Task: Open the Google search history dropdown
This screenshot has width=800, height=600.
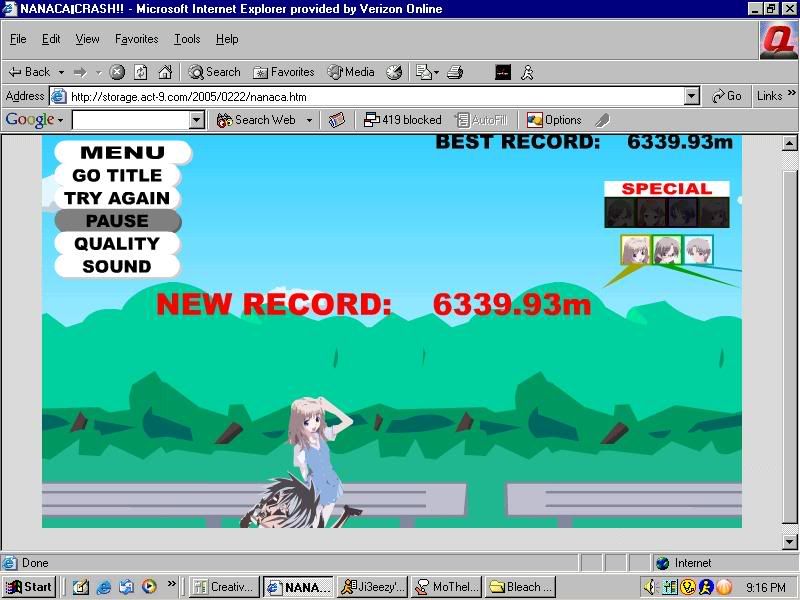Action: pos(196,120)
